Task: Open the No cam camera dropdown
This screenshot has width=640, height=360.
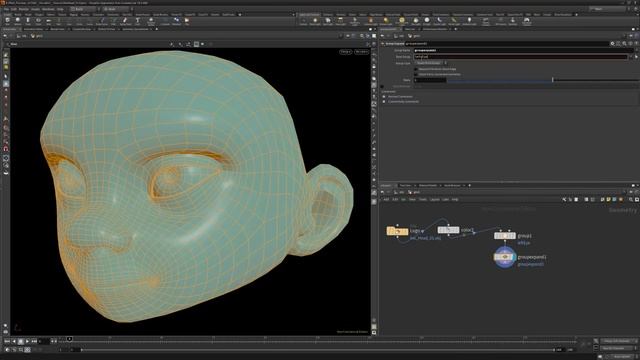Action: click(361, 52)
